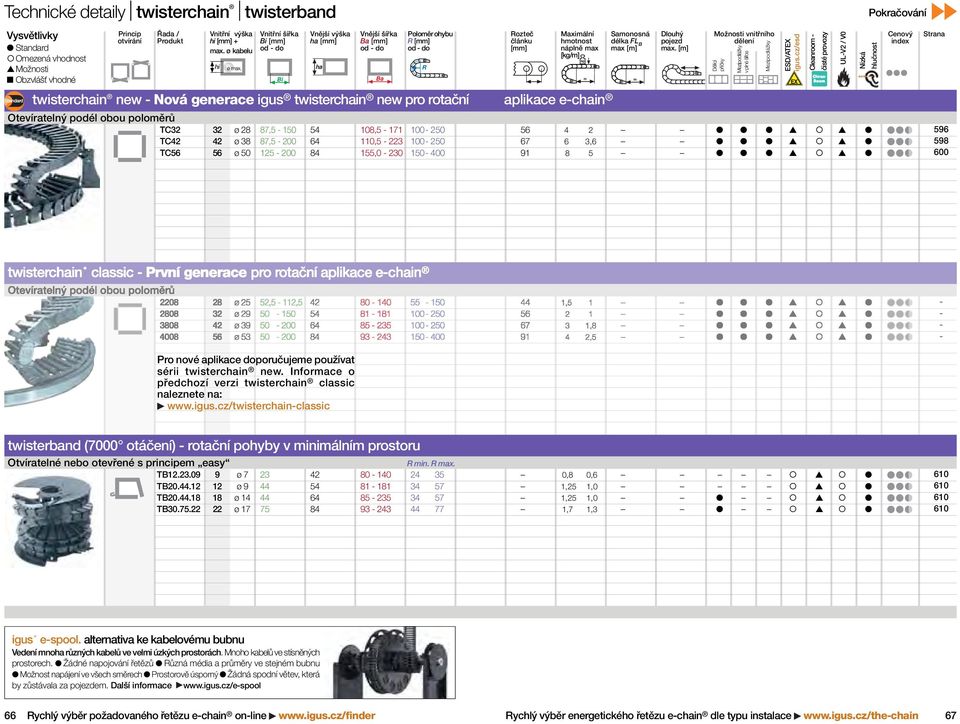Open the www.igus.cz/e-spool link

pyautogui.click(x=222, y=685)
